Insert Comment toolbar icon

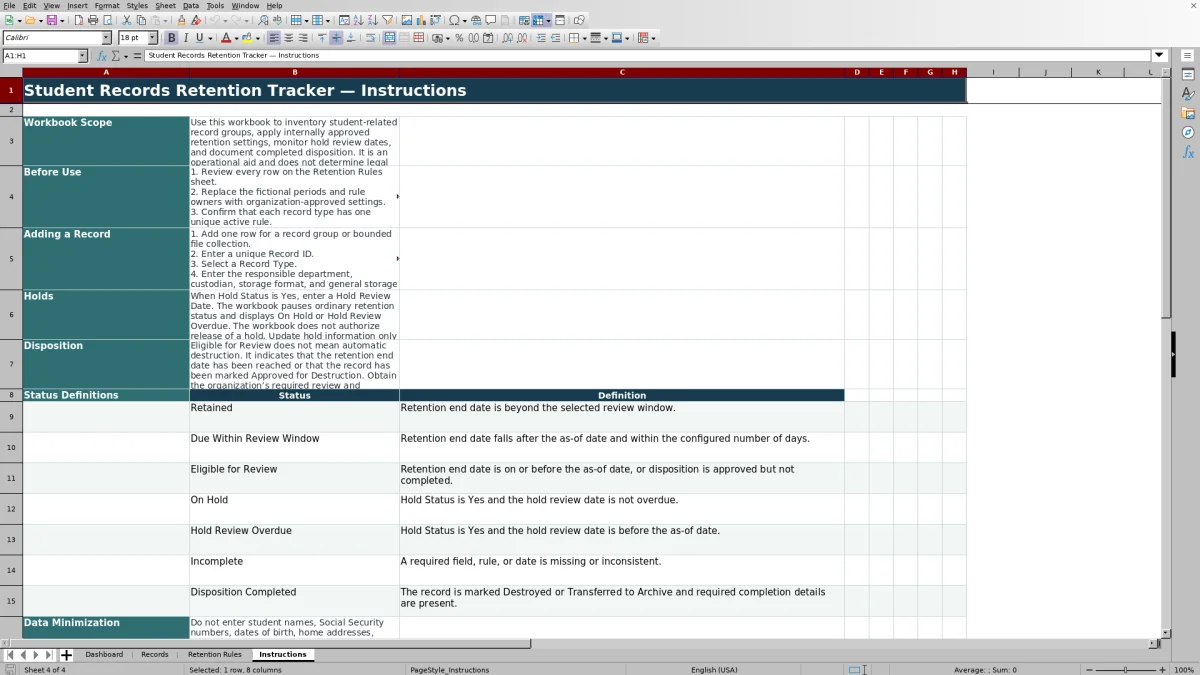tap(491, 20)
